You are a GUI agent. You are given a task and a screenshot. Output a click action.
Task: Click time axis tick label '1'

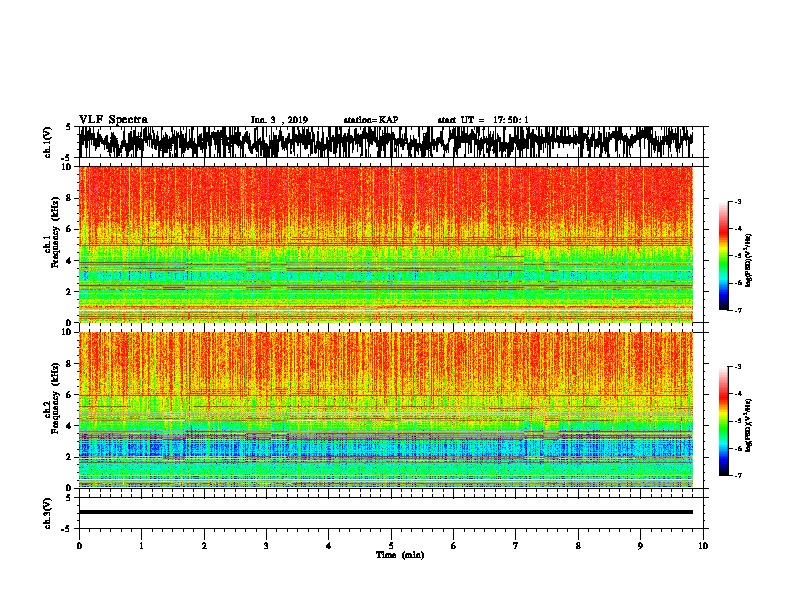pyautogui.click(x=141, y=546)
